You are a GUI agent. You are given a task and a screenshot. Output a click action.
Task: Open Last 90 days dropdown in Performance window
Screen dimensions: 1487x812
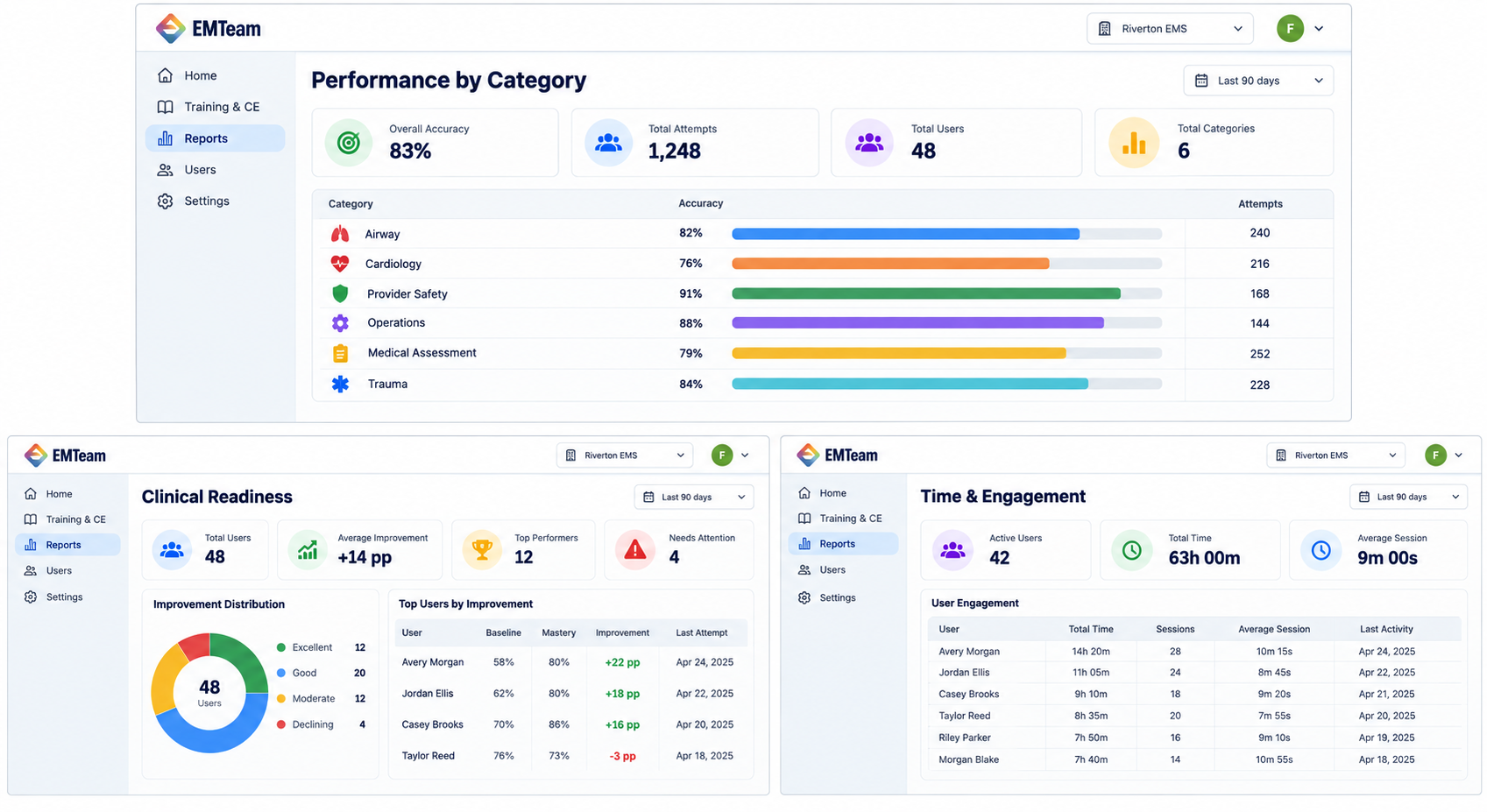(1258, 81)
